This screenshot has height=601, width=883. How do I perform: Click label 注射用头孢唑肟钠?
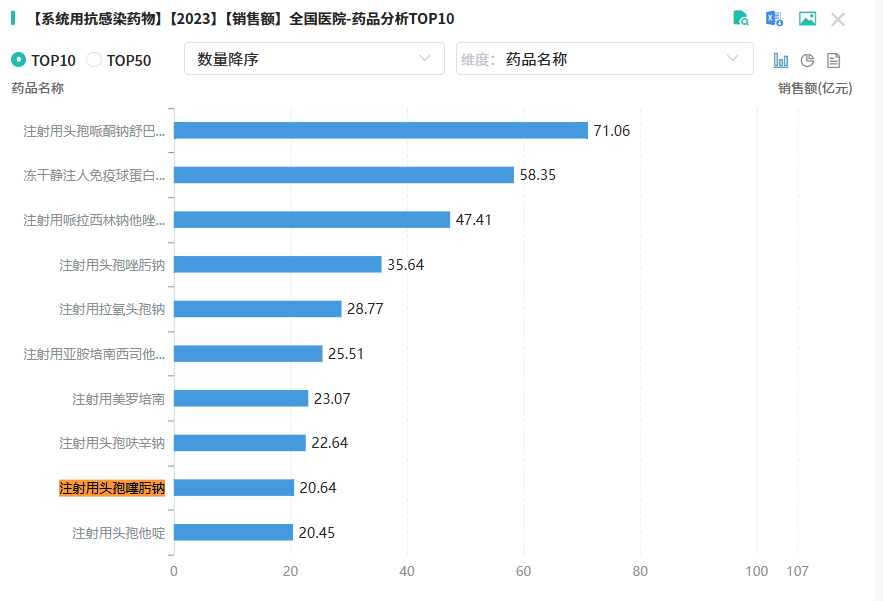pos(112,265)
